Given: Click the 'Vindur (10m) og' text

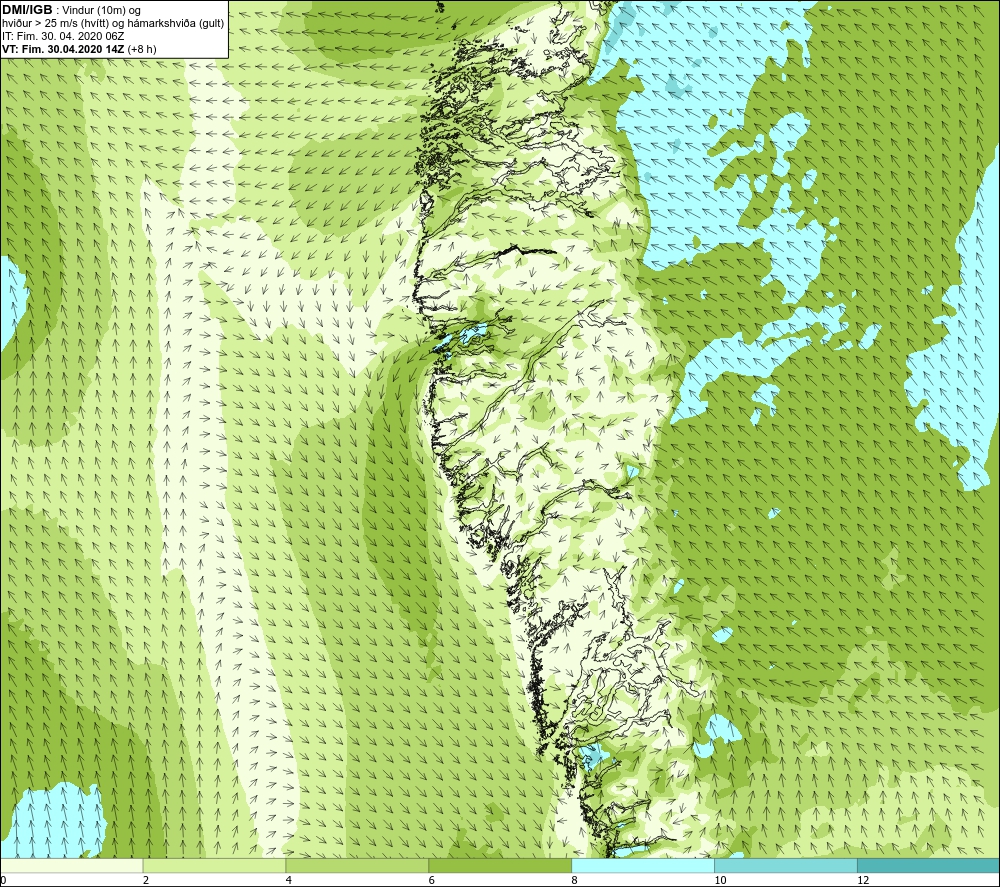Looking at the screenshot, I should point(101,11).
